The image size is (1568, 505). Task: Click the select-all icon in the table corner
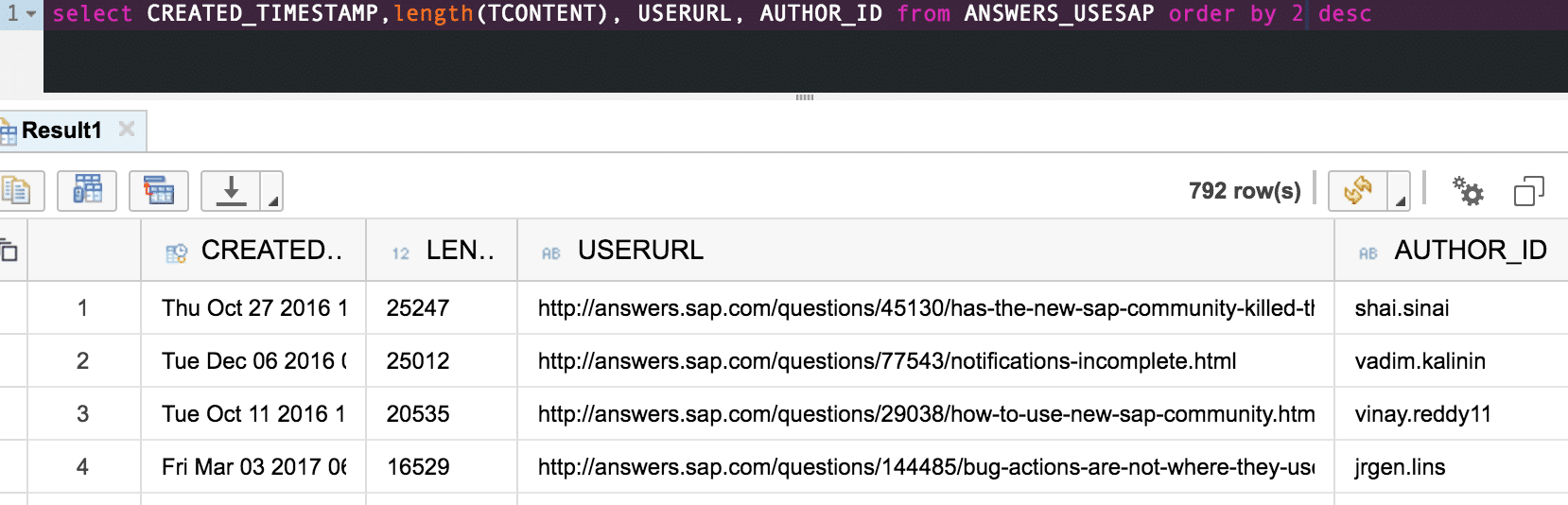[9, 251]
